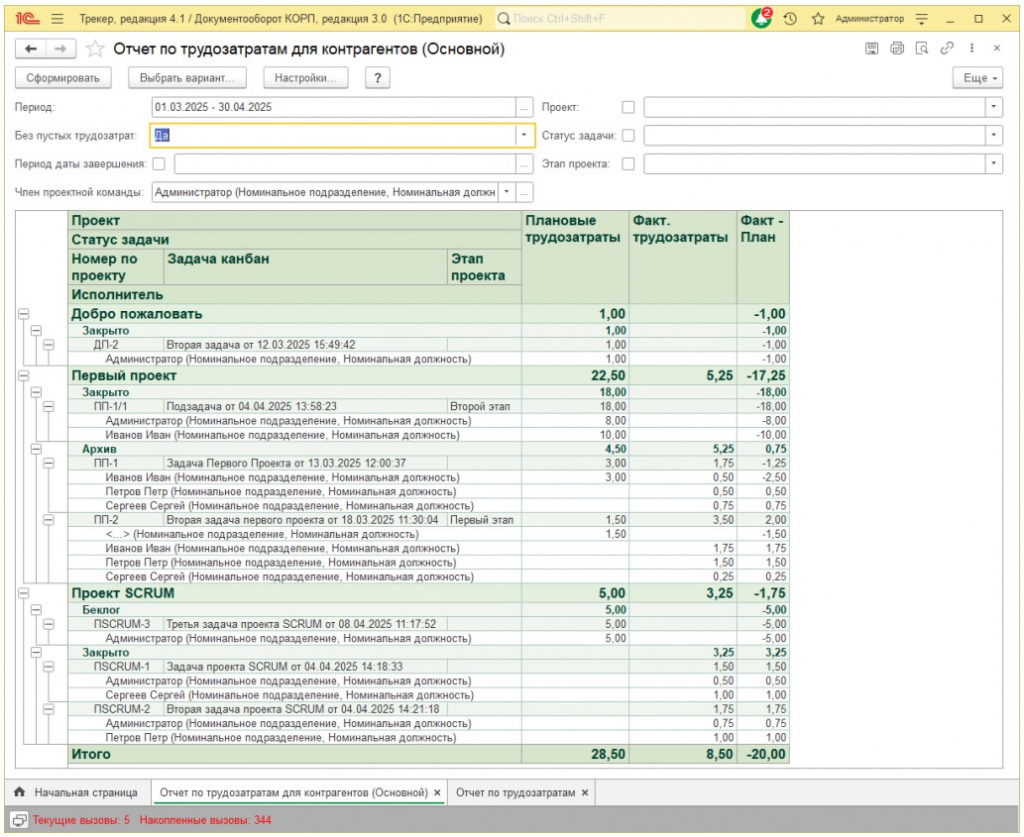1024x837 pixels.
Task: Select Отчет по трудозатратам для контрагентов tab
Action: pyautogui.click(x=300, y=793)
